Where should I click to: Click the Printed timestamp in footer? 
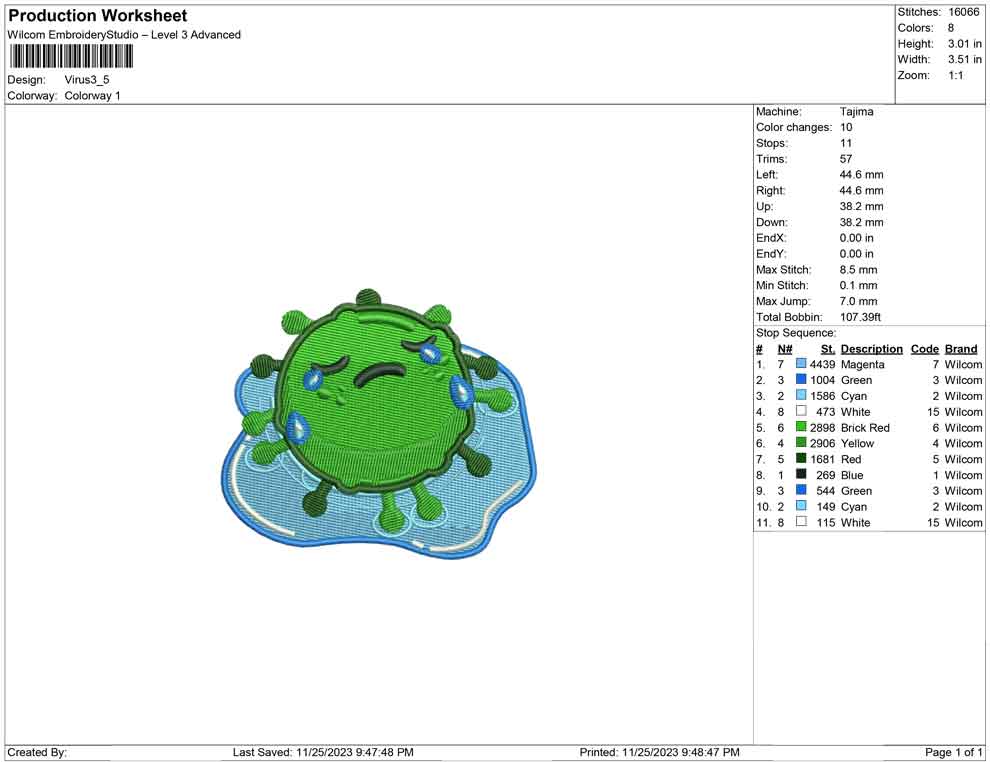point(659,752)
